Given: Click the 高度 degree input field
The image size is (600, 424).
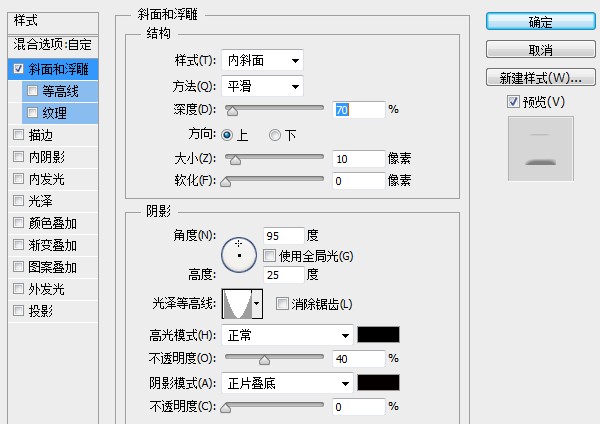Looking at the screenshot, I should click(284, 275).
